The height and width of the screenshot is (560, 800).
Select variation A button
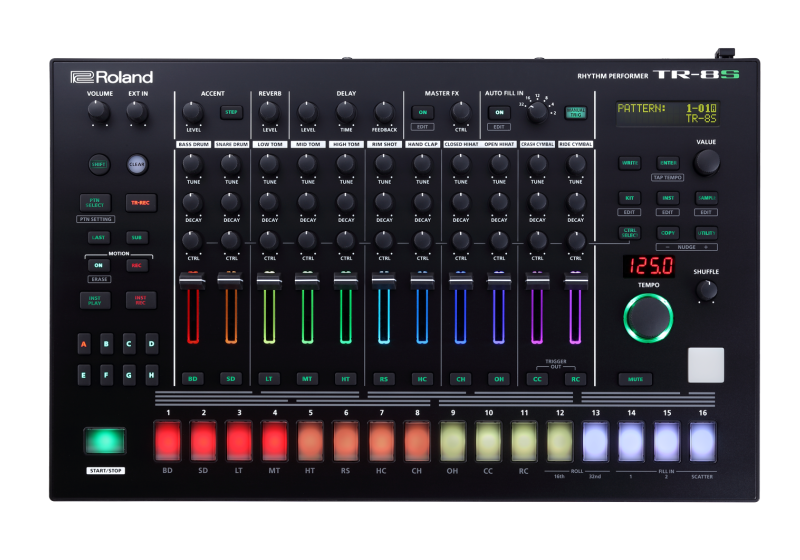pyautogui.click(x=84, y=344)
